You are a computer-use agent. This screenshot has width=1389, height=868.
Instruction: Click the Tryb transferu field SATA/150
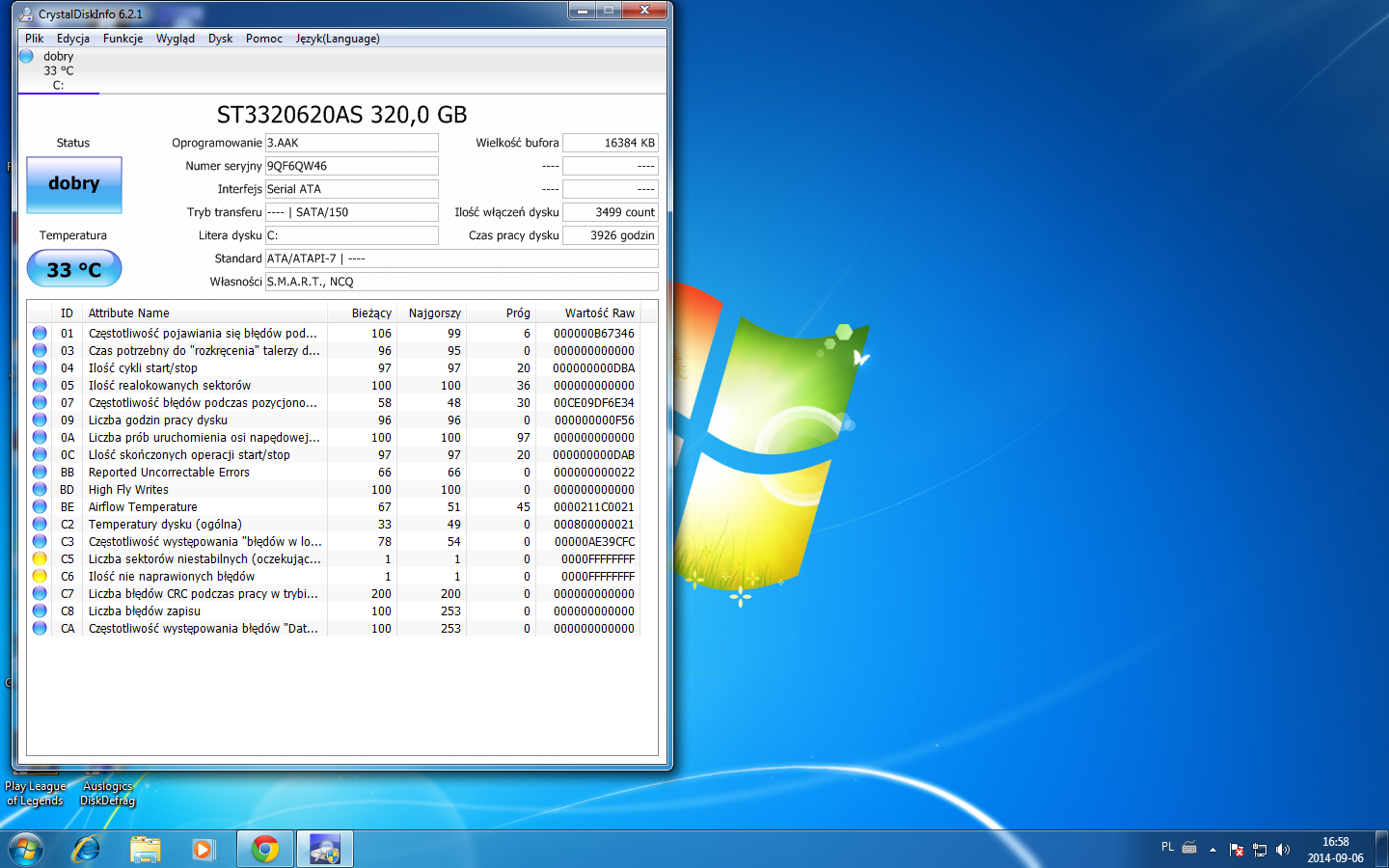(x=352, y=212)
